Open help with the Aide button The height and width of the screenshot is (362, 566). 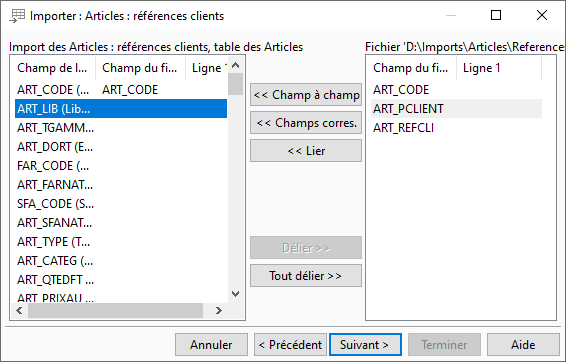(523, 345)
